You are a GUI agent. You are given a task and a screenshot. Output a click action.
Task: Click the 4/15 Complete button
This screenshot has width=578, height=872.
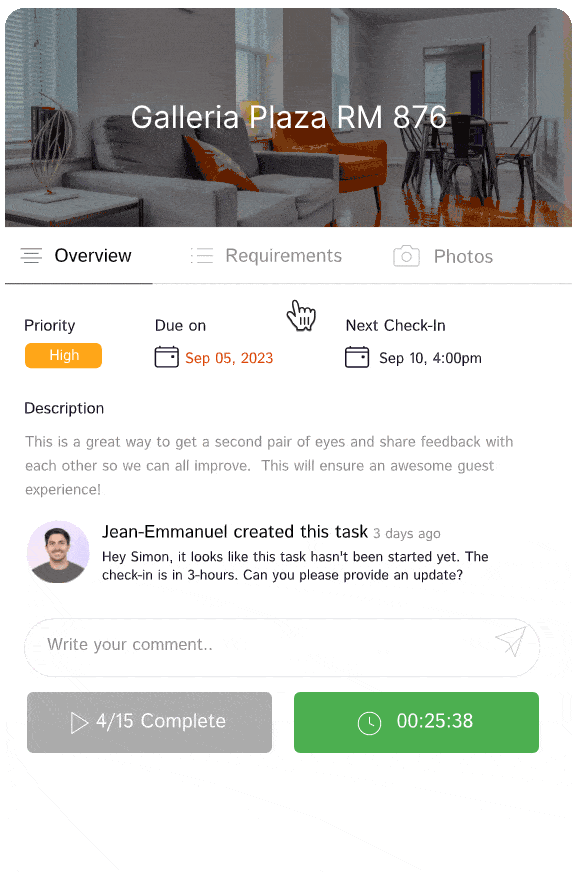150,722
